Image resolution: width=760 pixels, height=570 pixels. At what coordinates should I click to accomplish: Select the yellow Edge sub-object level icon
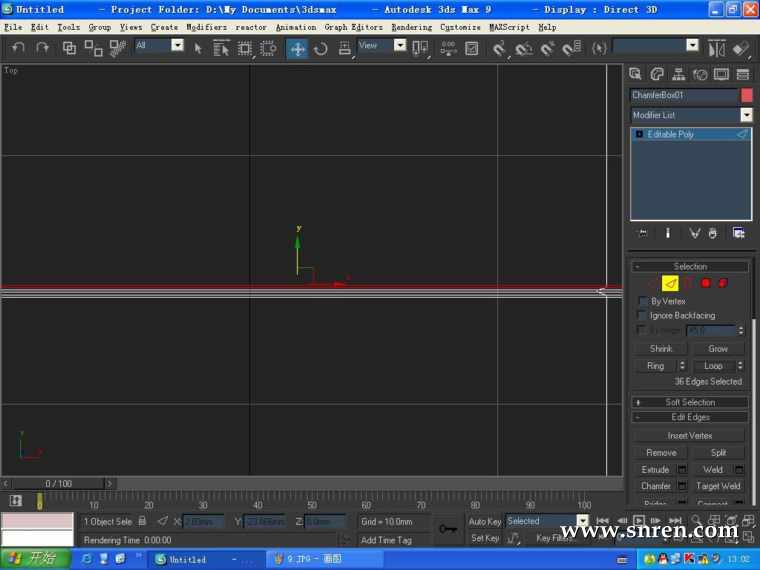coord(670,284)
